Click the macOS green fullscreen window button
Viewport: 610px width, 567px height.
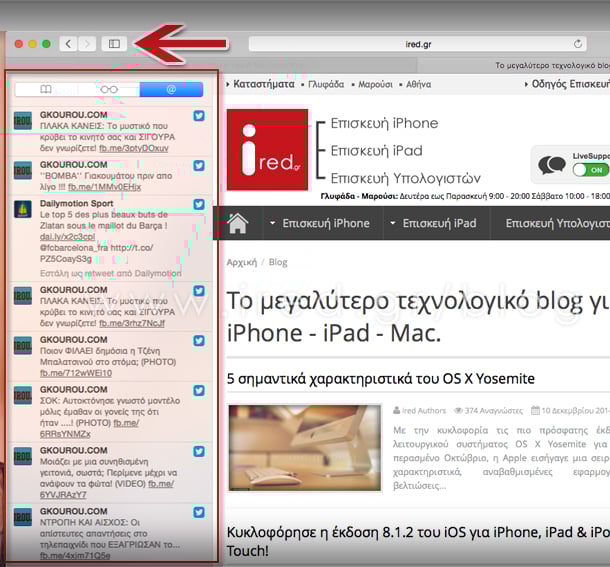pos(46,44)
